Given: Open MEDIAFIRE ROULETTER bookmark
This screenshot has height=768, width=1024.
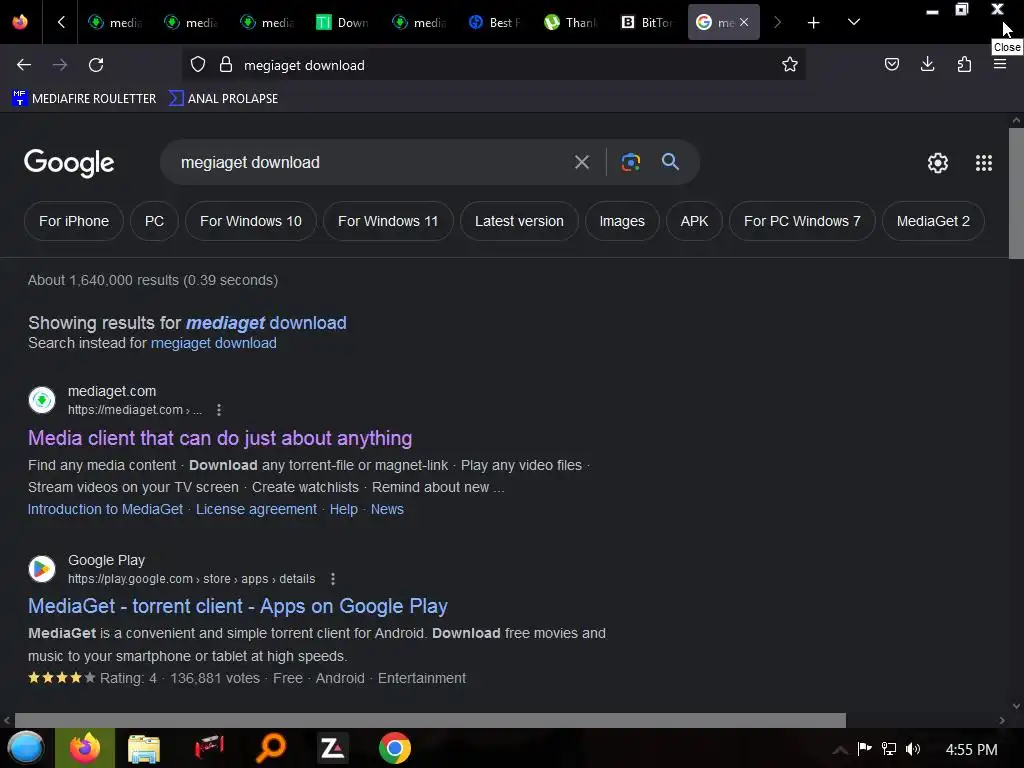Looking at the screenshot, I should tap(84, 99).
